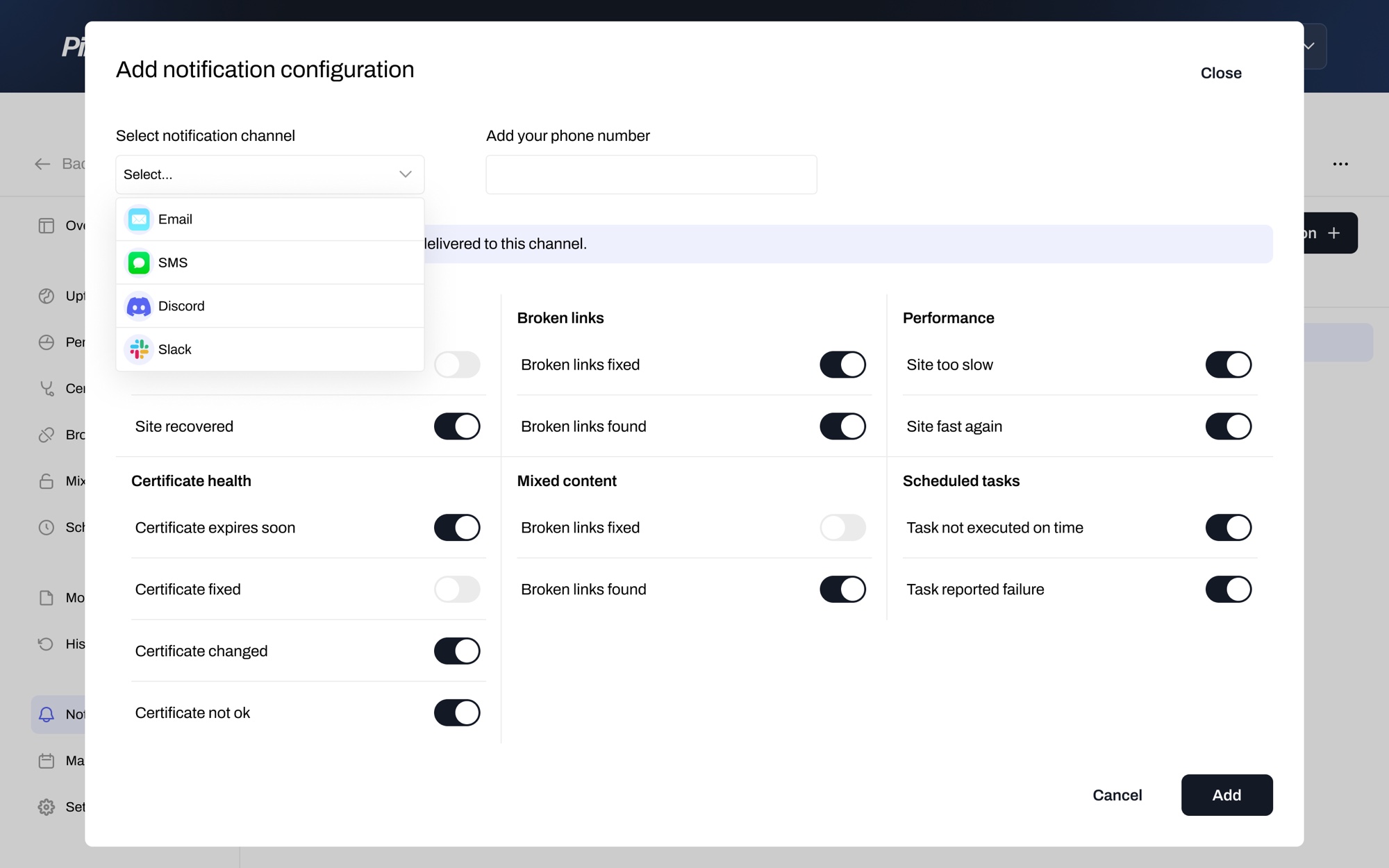
Task: Enable Certificate fixed notification
Action: point(457,590)
